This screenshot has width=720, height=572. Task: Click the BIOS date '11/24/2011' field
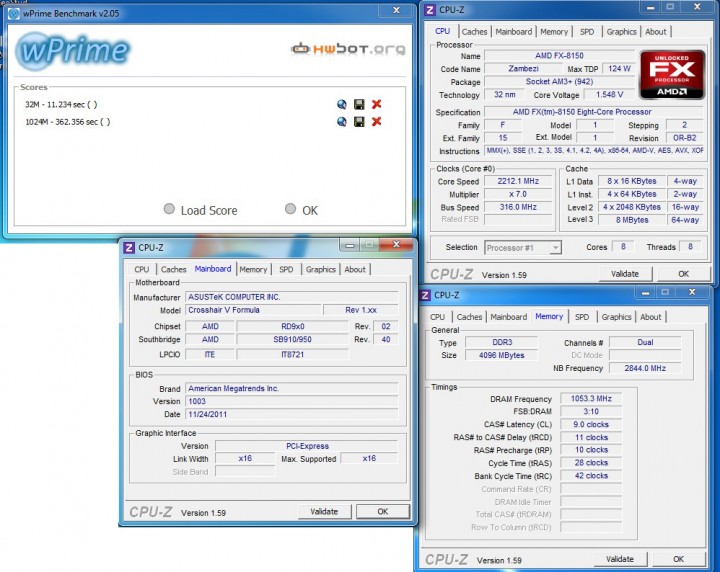click(292, 414)
